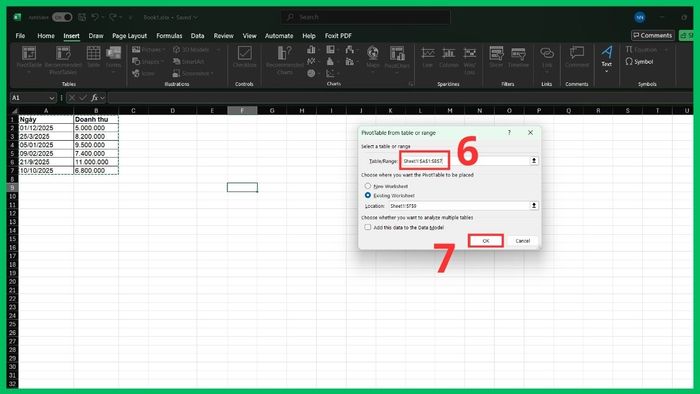Click the Icons insert button
Image resolution: width=700 pixels, height=394 pixels.
click(143, 73)
